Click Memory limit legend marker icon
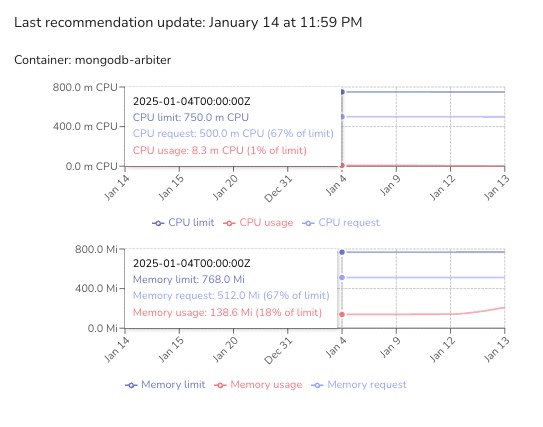Screen dimensions: 543x427 (131, 385)
